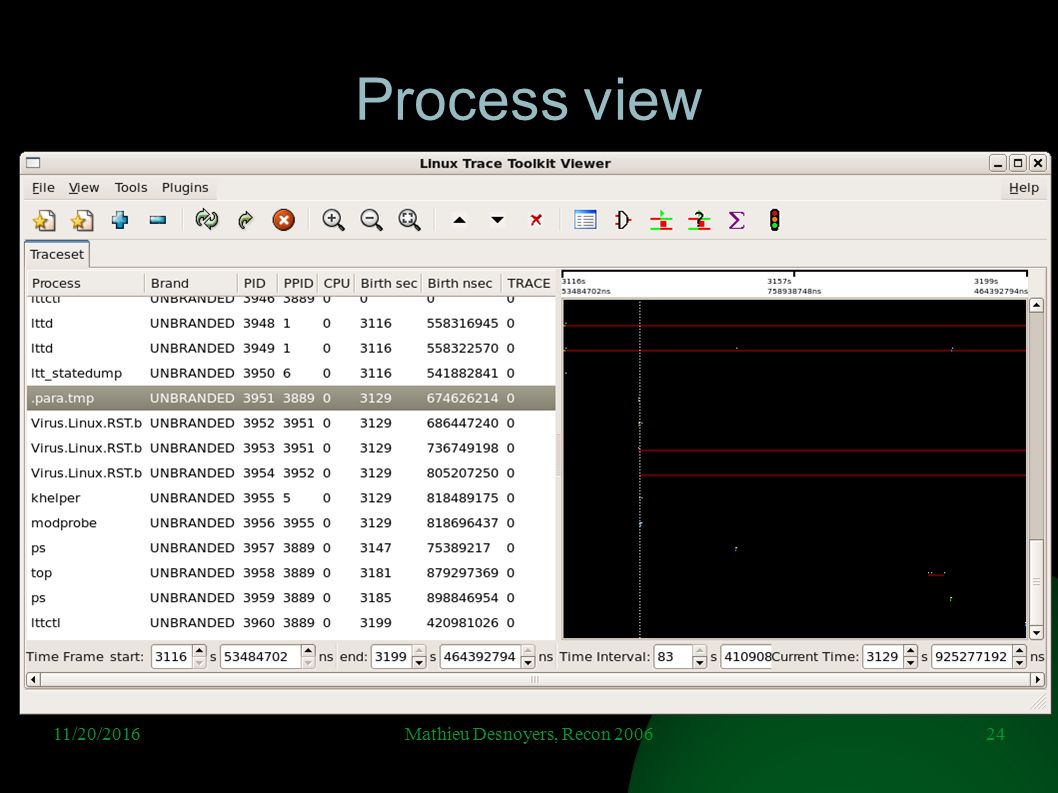Sort by the Process column header

[x=86, y=283]
